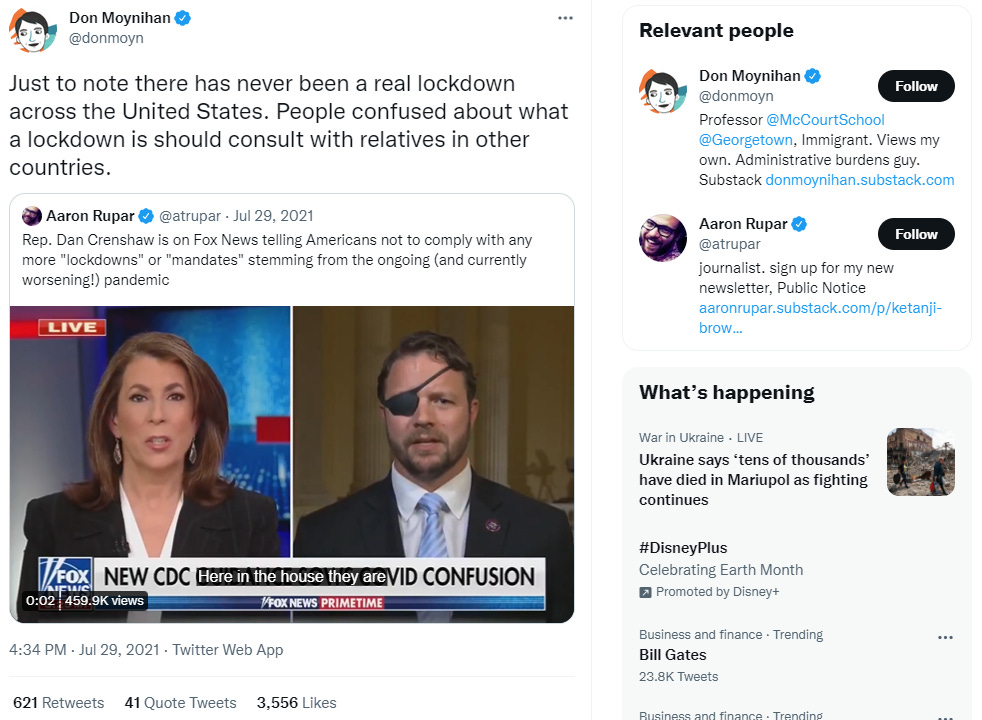This screenshot has height=720, width=982.
Task: Open the #DisneyPlus promoted trend
Action: coord(720,569)
